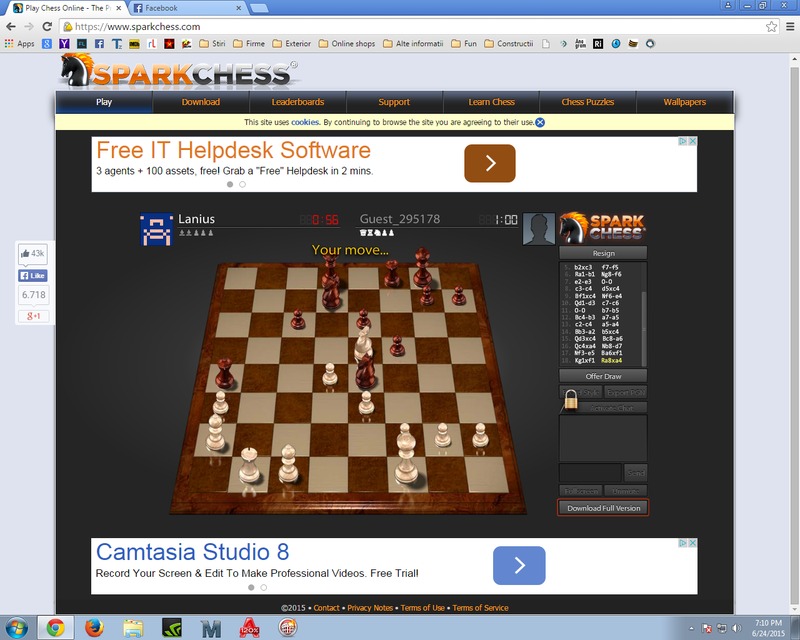Click the Lanius player avatar
Screen dimensions: 800x640
(x=156, y=230)
